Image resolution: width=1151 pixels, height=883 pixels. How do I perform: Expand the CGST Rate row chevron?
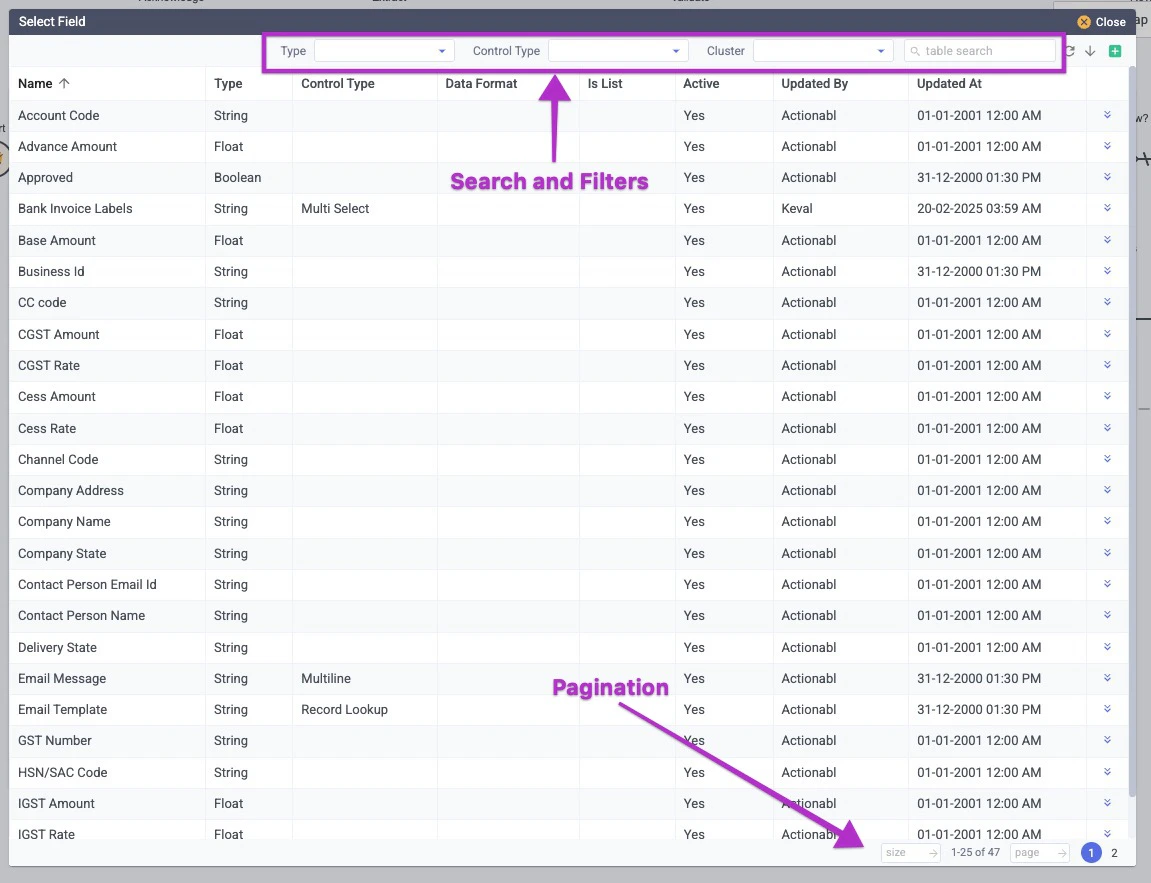(1107, 364)
